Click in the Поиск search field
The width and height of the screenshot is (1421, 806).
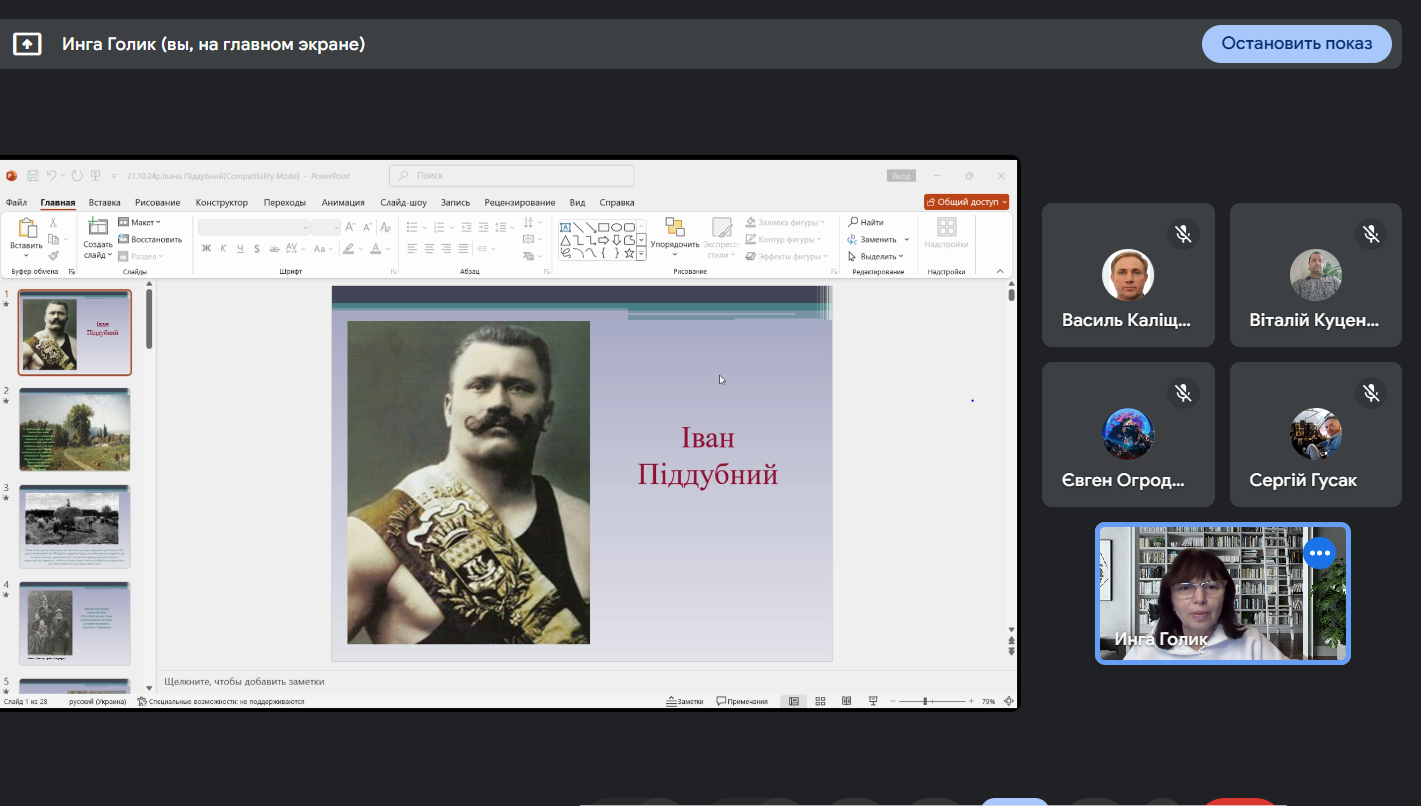click(511, 176)
